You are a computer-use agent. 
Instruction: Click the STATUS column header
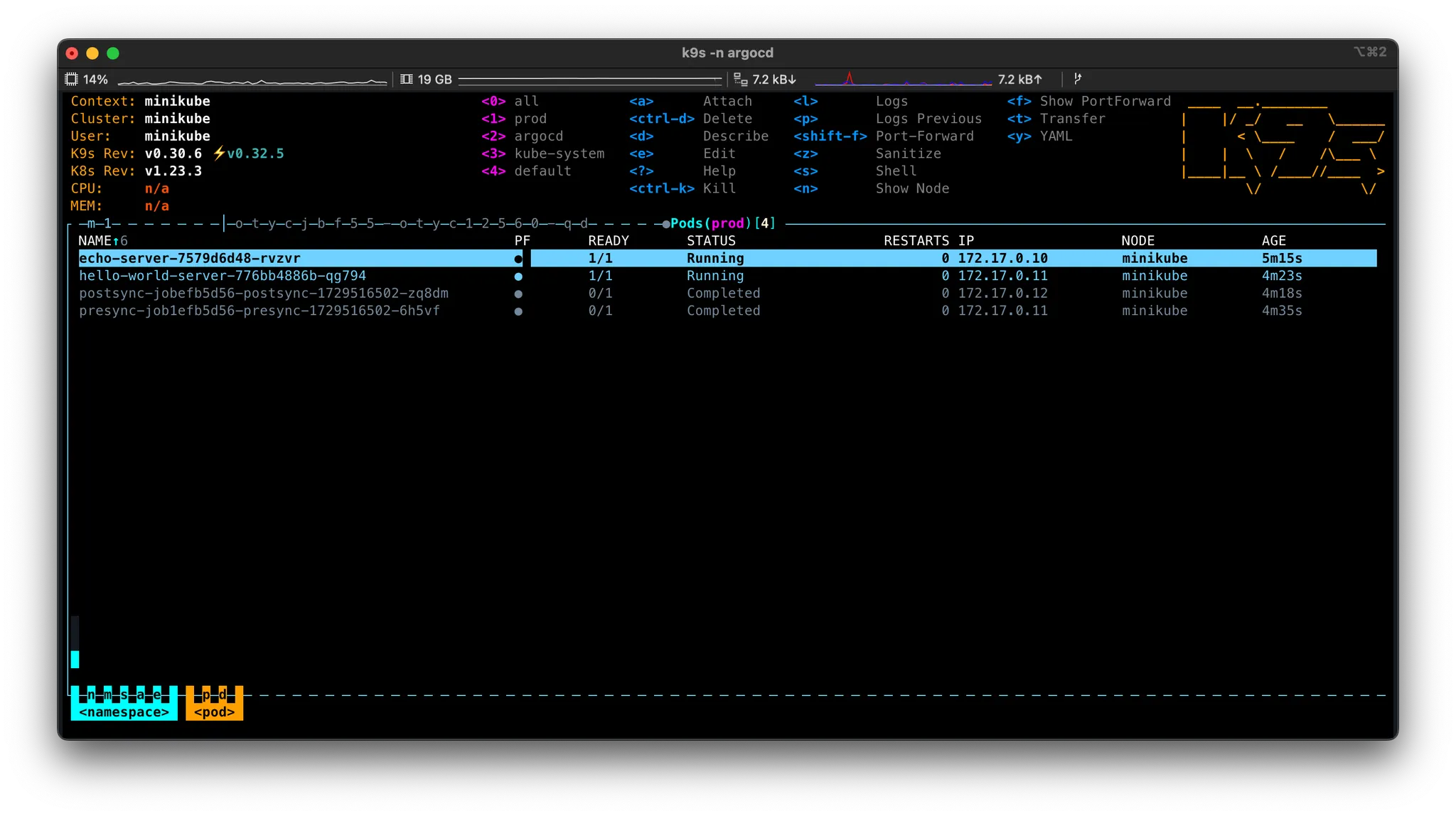click(x=711, y=241)
